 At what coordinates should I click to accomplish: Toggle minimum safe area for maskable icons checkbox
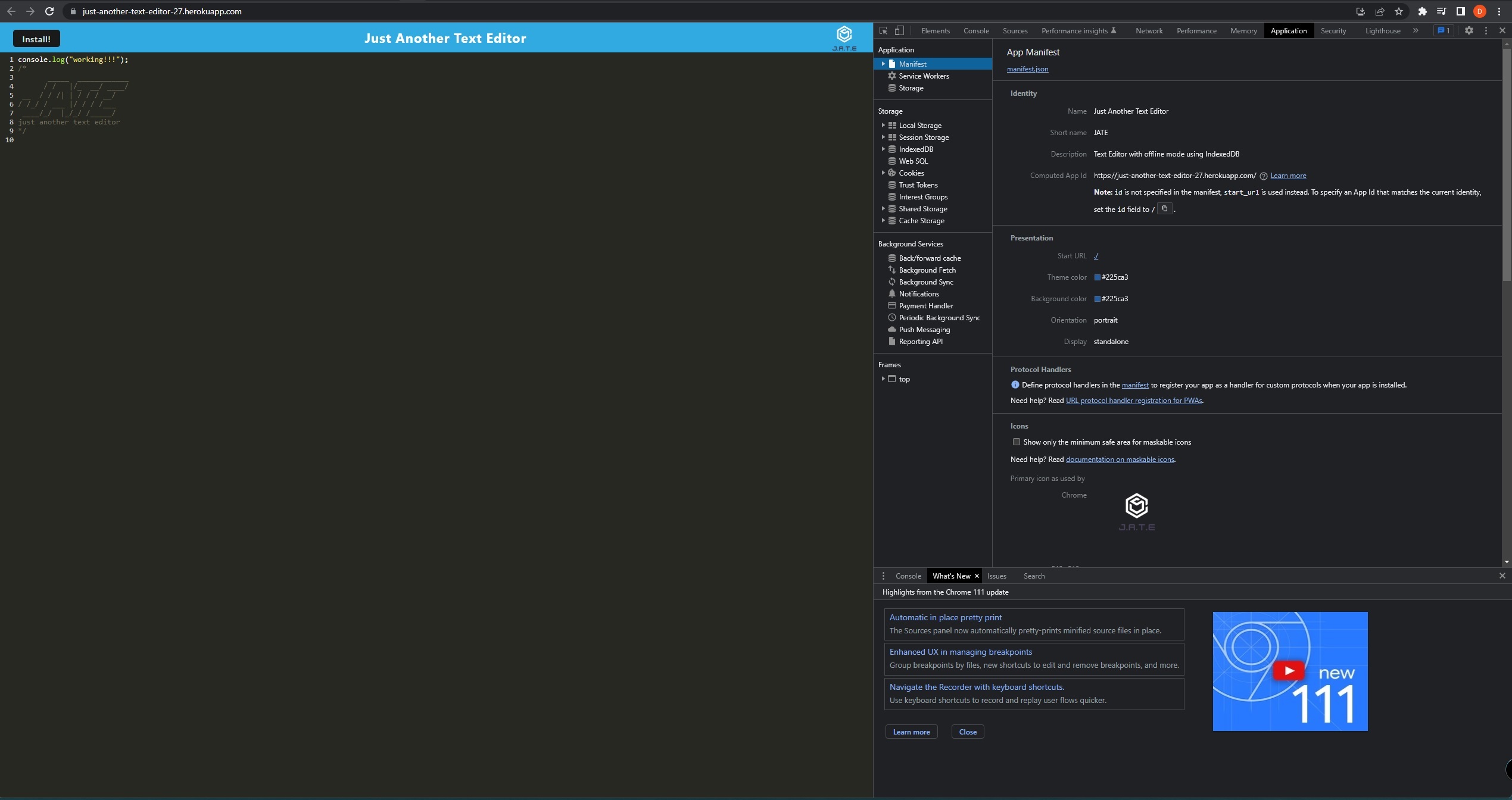pyautogui.click(x=1016, y=442)
